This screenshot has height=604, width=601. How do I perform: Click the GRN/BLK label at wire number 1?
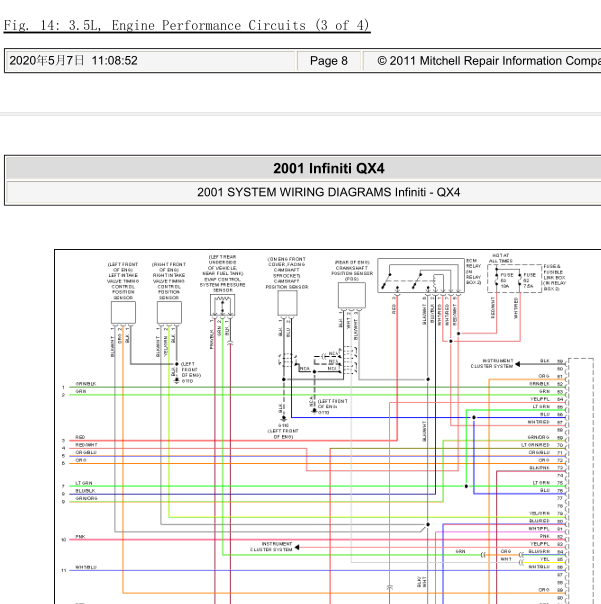click(x=86, y=384)
